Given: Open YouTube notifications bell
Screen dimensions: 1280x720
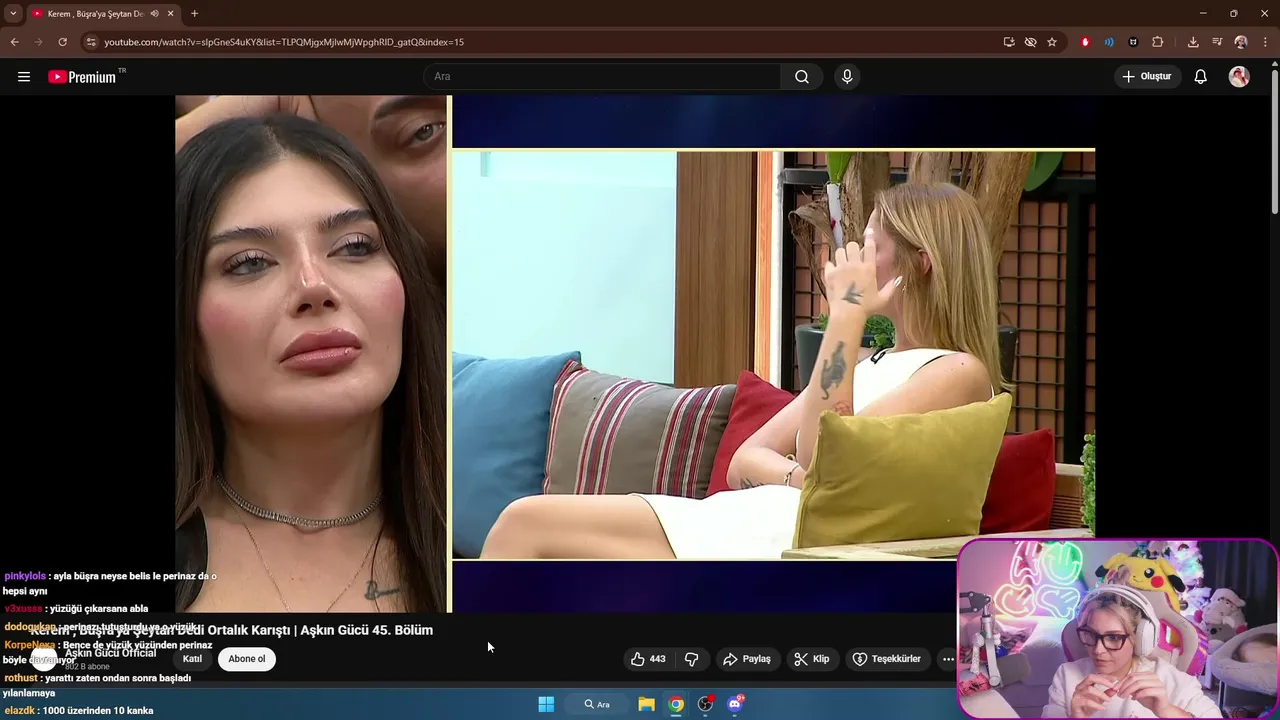Looking at the screenshot, I should [1201, 77].
